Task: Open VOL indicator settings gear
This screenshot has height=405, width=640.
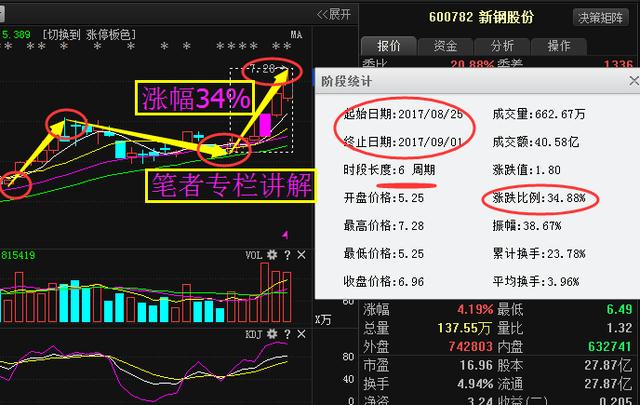Action: click(271, 255)
